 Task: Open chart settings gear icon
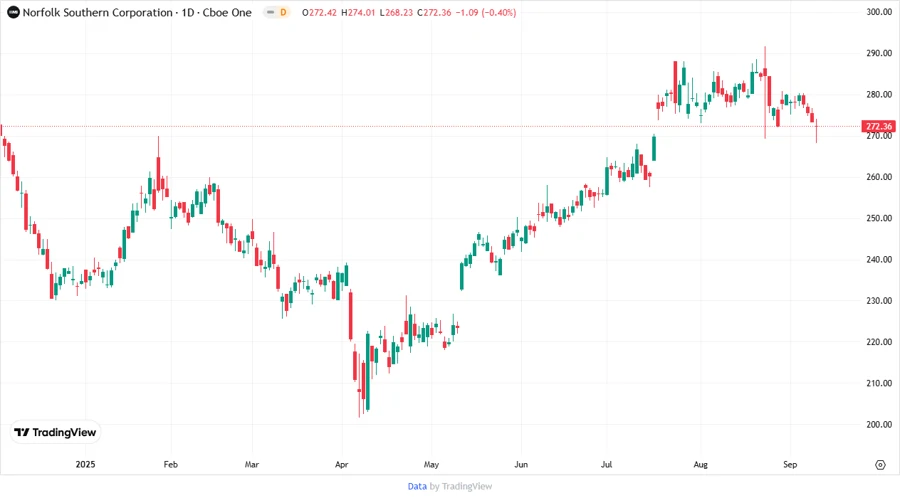(880, 465)
